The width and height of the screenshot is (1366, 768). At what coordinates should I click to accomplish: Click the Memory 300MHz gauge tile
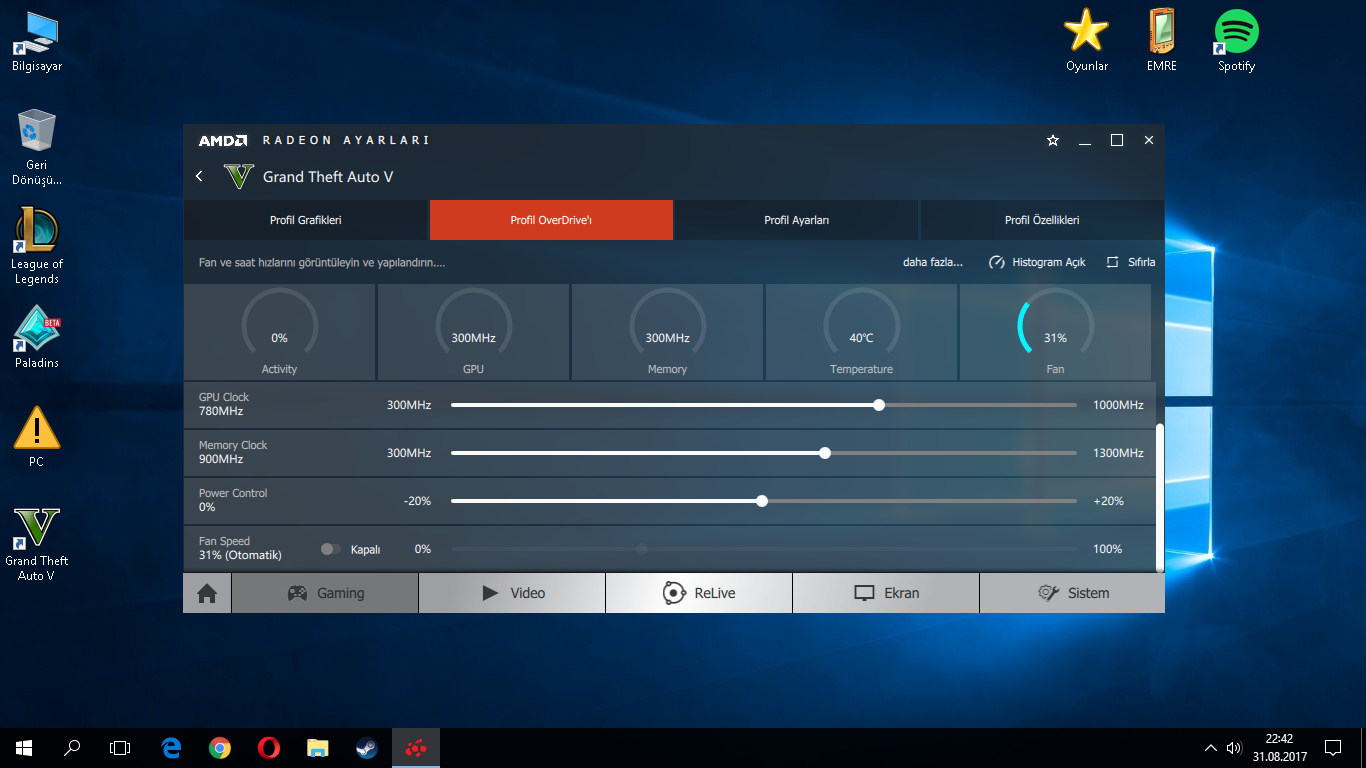[x=667, y=332]
